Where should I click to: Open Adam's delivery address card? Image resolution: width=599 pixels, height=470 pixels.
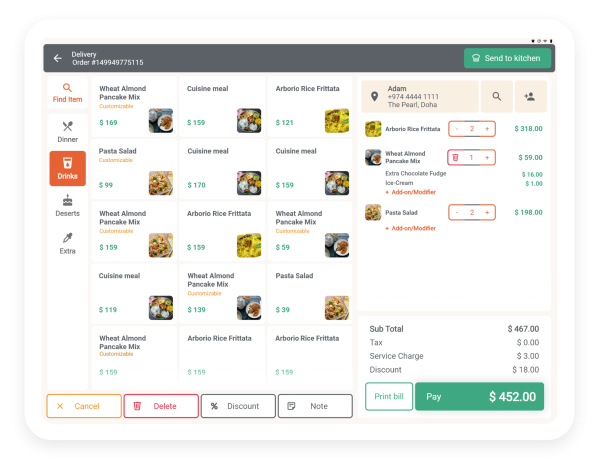click(419, 96)
